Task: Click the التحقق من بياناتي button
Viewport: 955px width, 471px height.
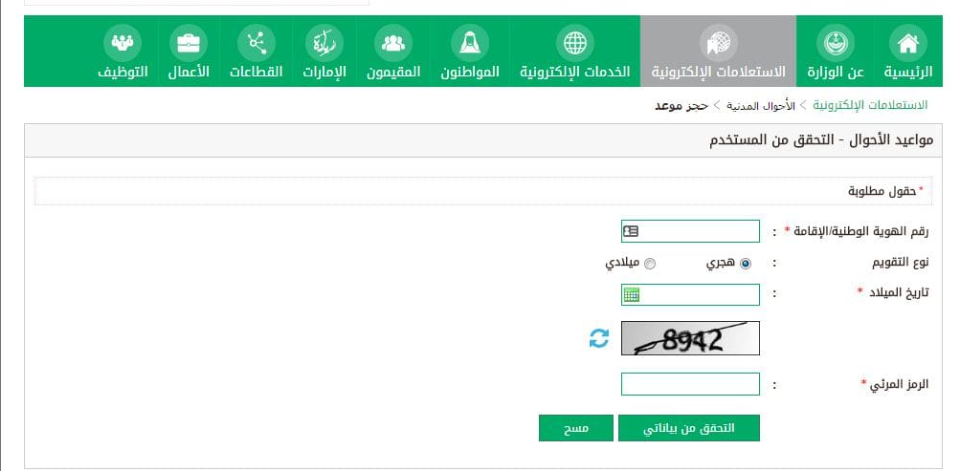Action: point(689,428)
